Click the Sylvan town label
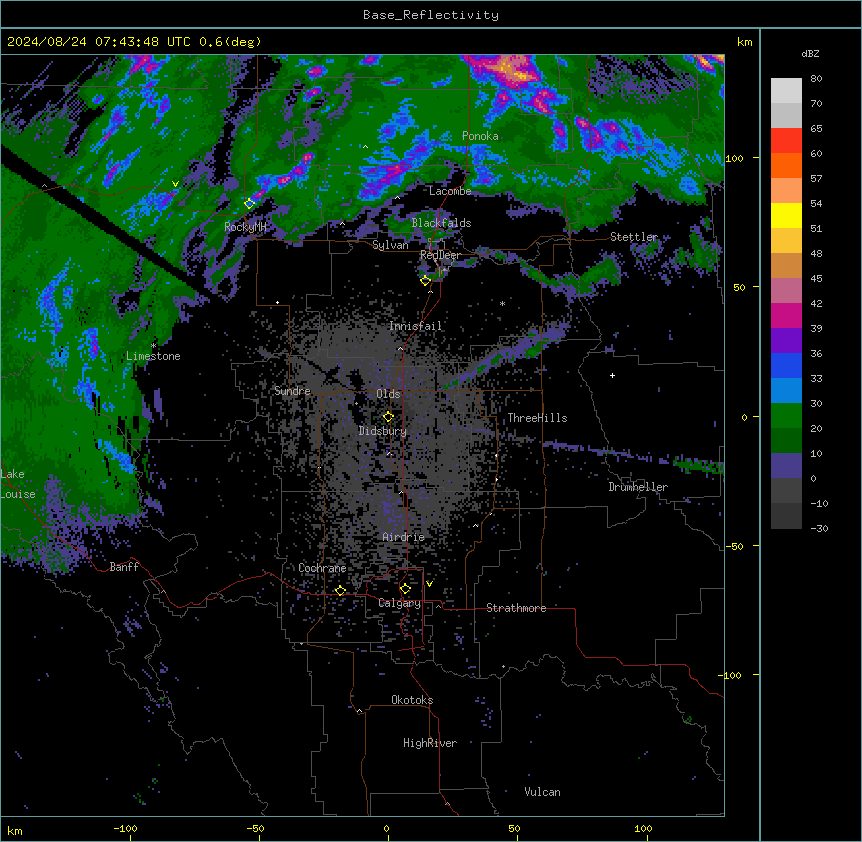The height and width of the screenshot is (842, 862). pos(390,245)
